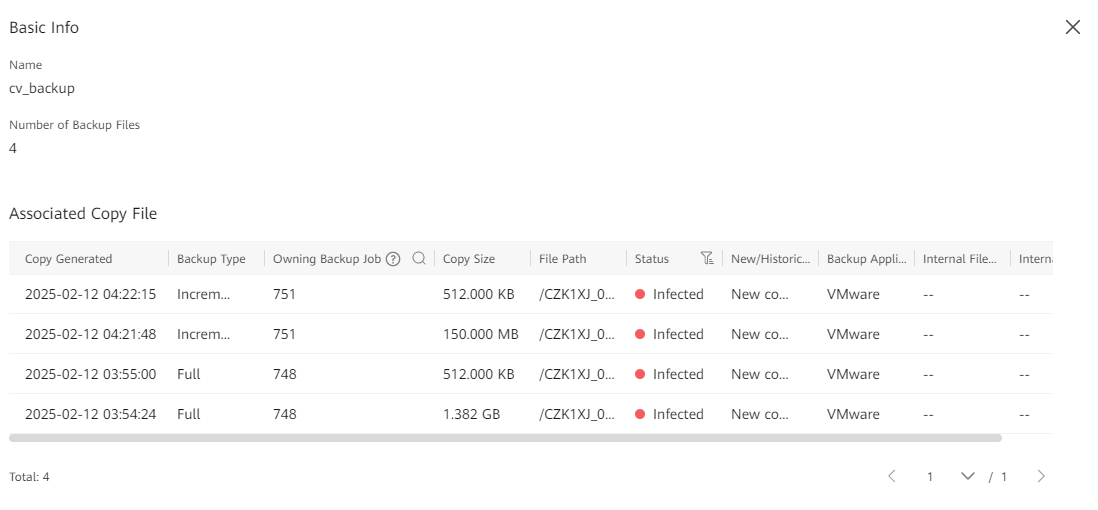
Task: Select row generated at 2025-02-12 04:21:48
Action: 90,335
